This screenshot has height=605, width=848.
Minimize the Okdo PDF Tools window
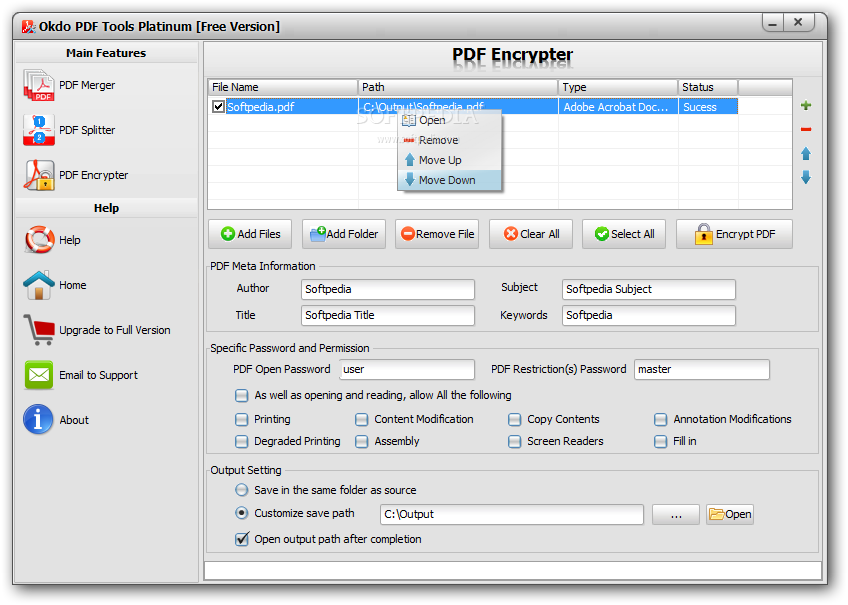pyautogui.click(x=772, y=23)
